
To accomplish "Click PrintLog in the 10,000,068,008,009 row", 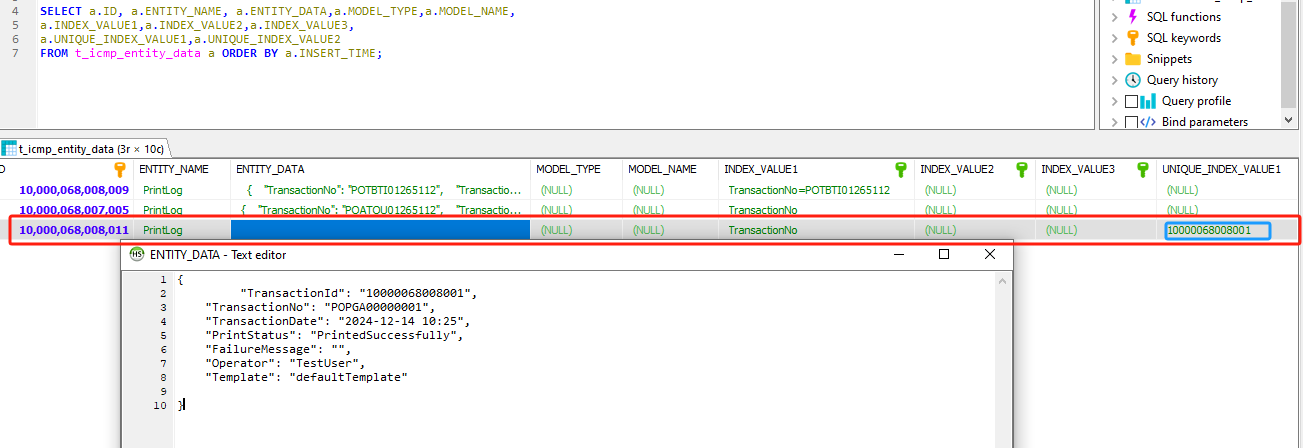I will click(x=163, y=190).
